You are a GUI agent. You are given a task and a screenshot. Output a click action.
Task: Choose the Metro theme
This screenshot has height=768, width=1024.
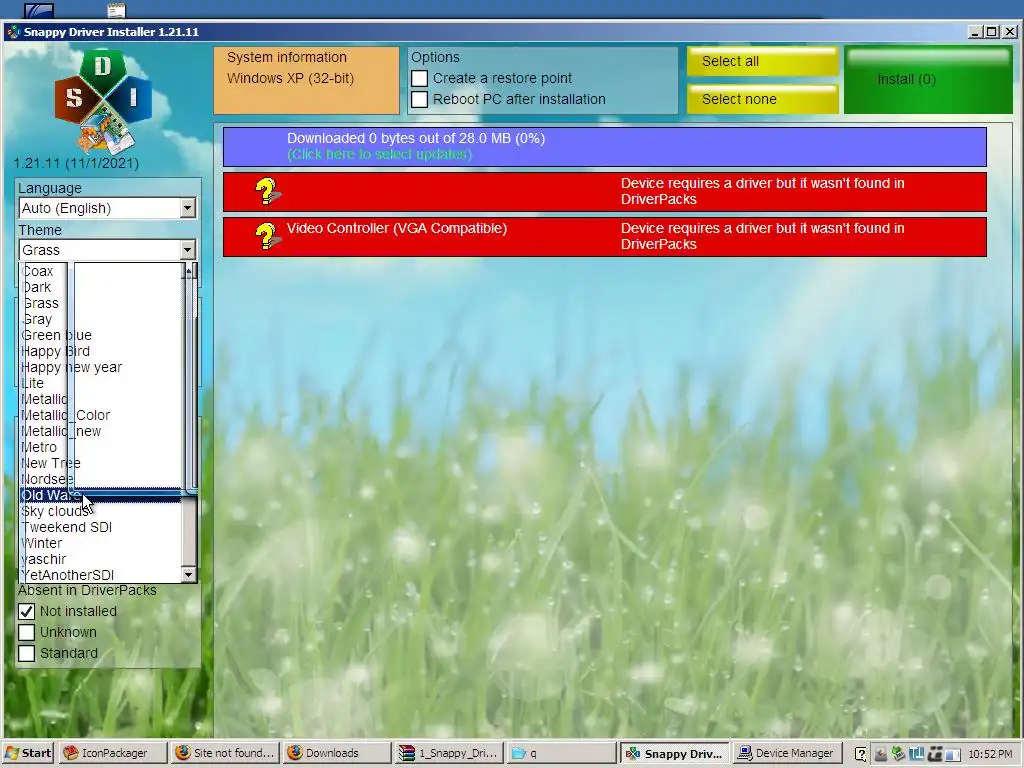[x=101, y=447]
